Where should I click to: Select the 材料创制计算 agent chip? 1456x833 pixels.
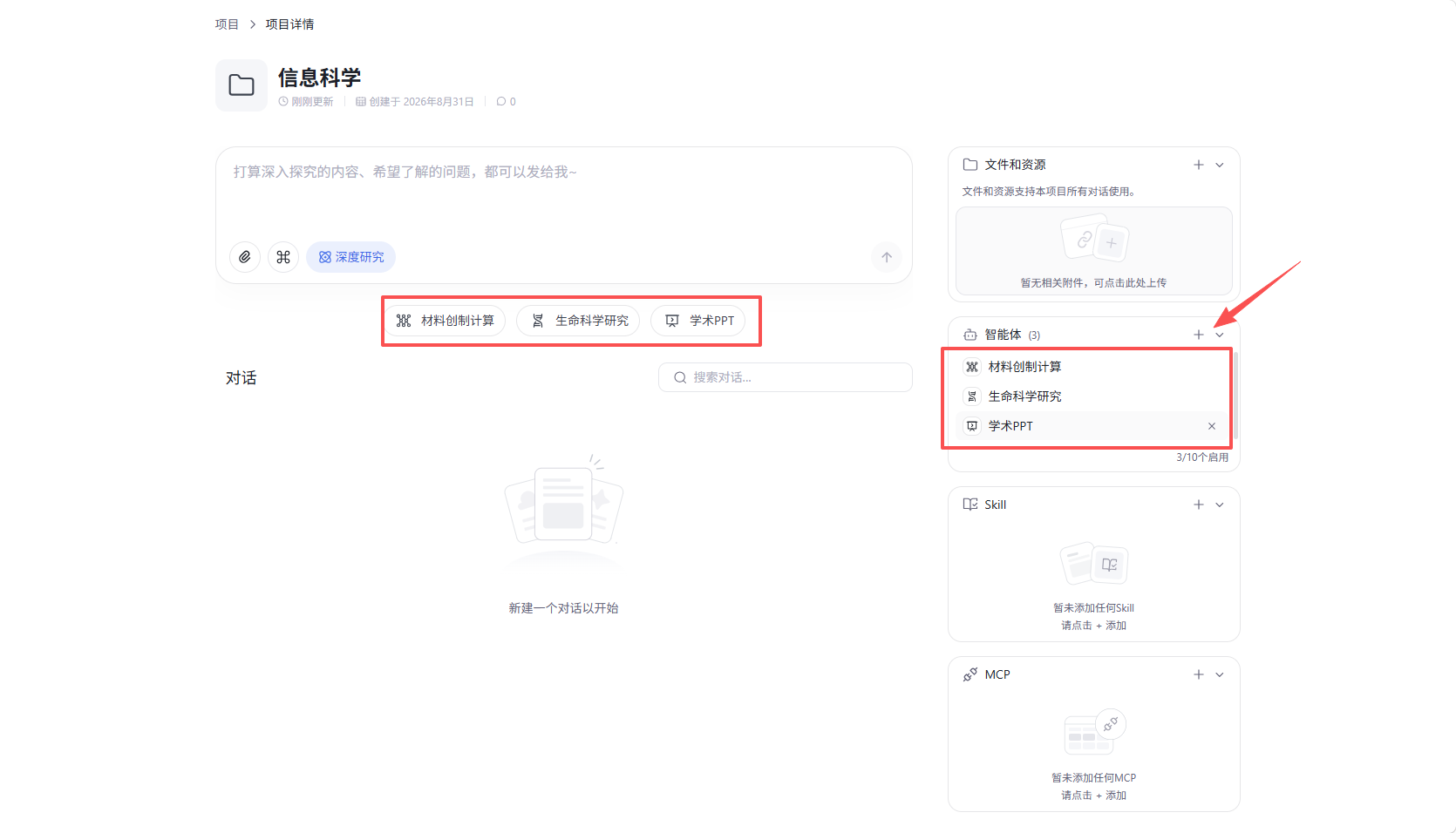(446, 321)
